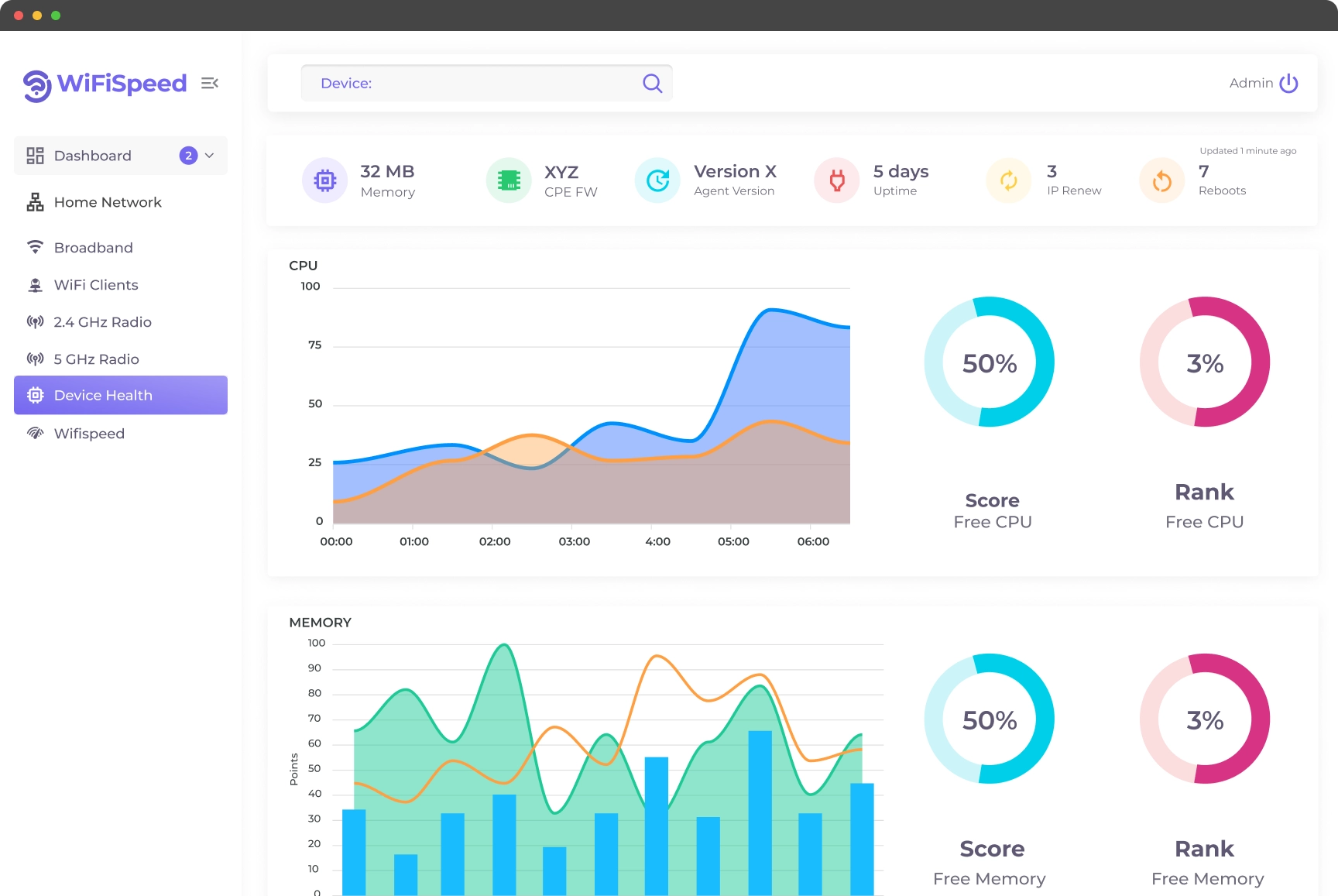
Task: Click the XYZ CPE FW value
Action: (561, 172)
